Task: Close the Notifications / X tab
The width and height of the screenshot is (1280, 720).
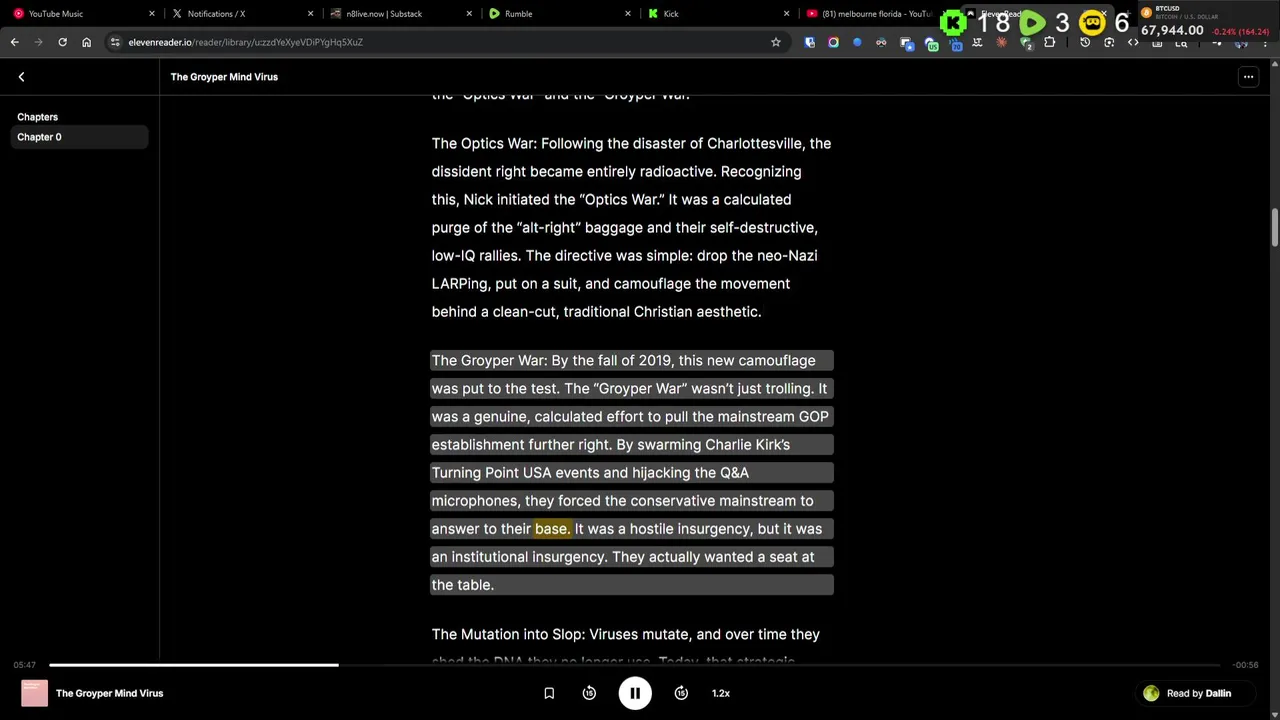Action: pos(310,14)
